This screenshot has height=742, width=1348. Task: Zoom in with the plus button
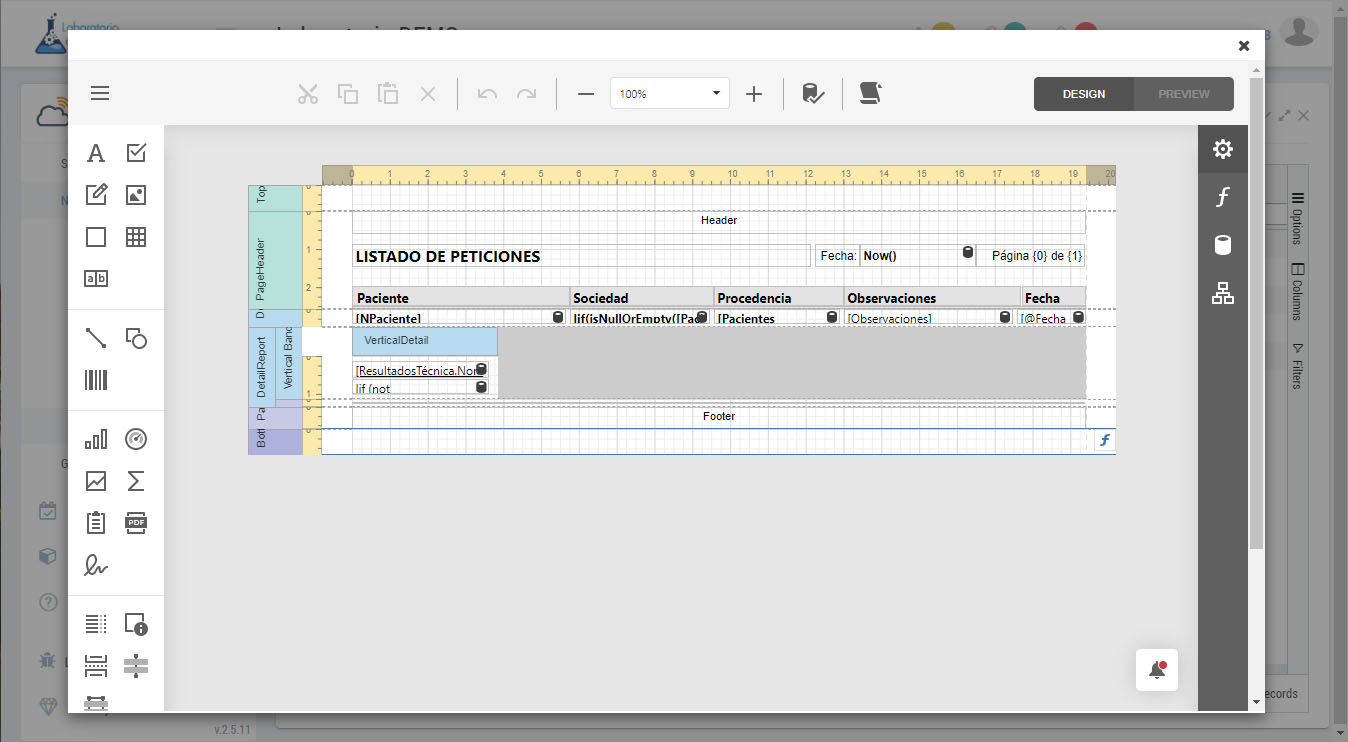coord(754,94)
